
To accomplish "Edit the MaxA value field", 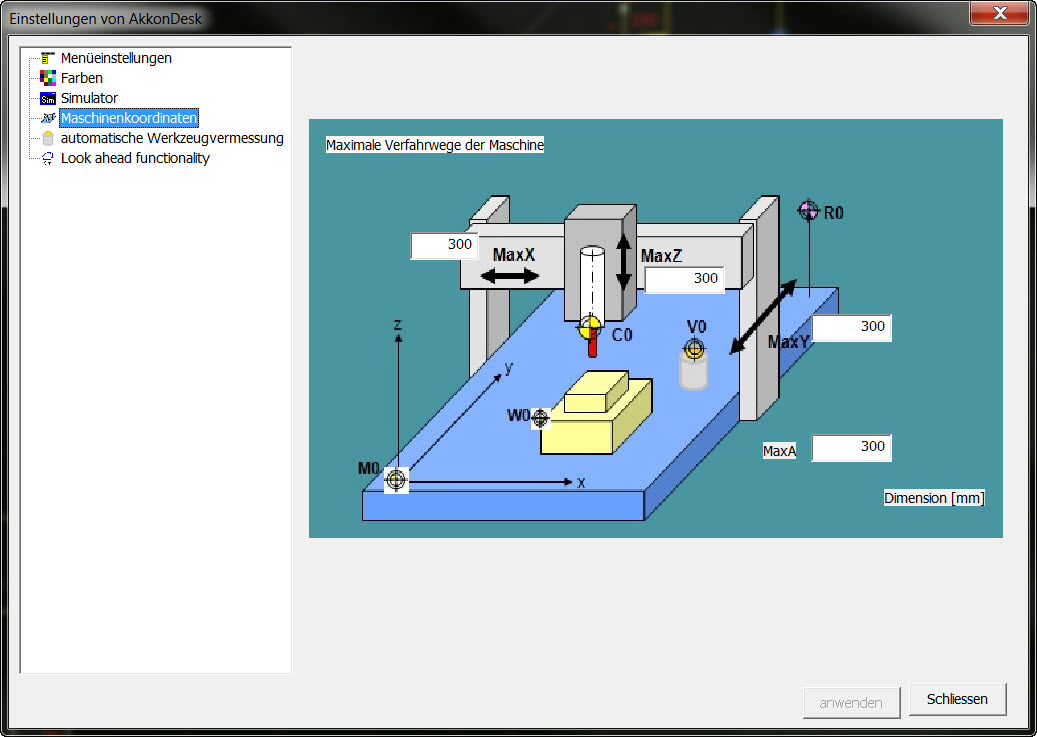I will [851, 447].
